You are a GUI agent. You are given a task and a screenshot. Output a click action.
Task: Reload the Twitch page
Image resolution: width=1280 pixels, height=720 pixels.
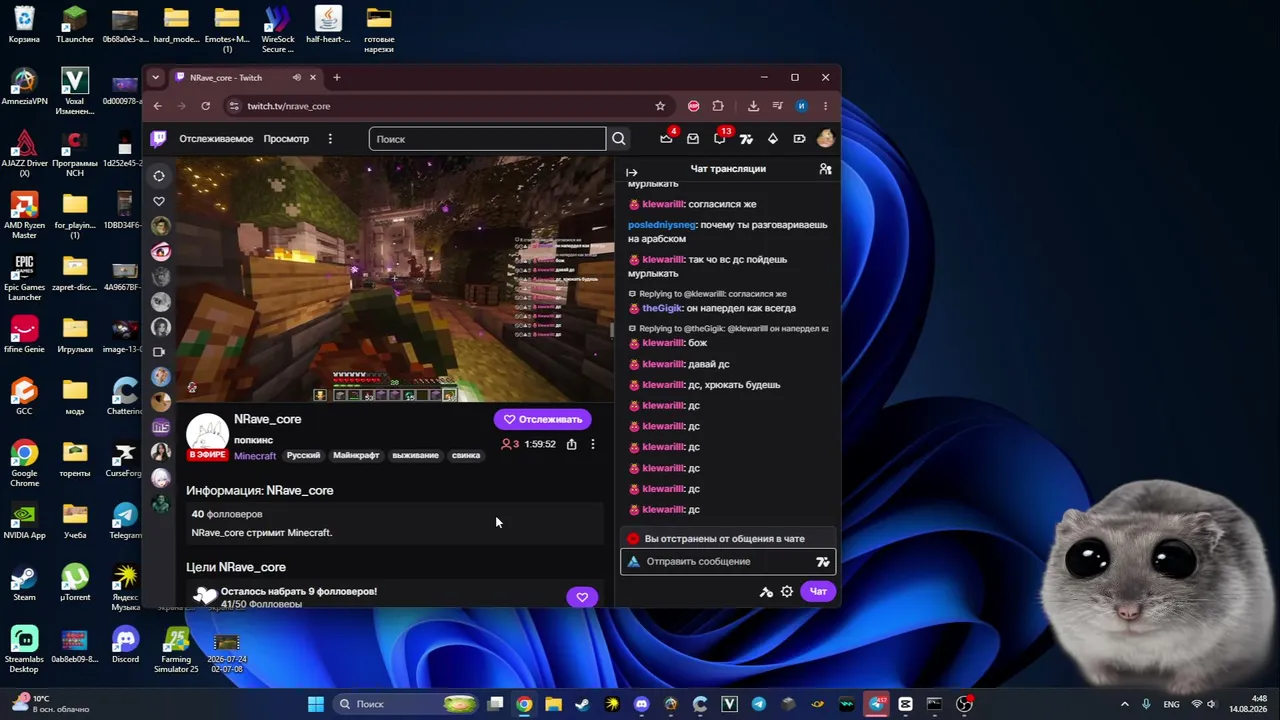click(x=205, y=106)
